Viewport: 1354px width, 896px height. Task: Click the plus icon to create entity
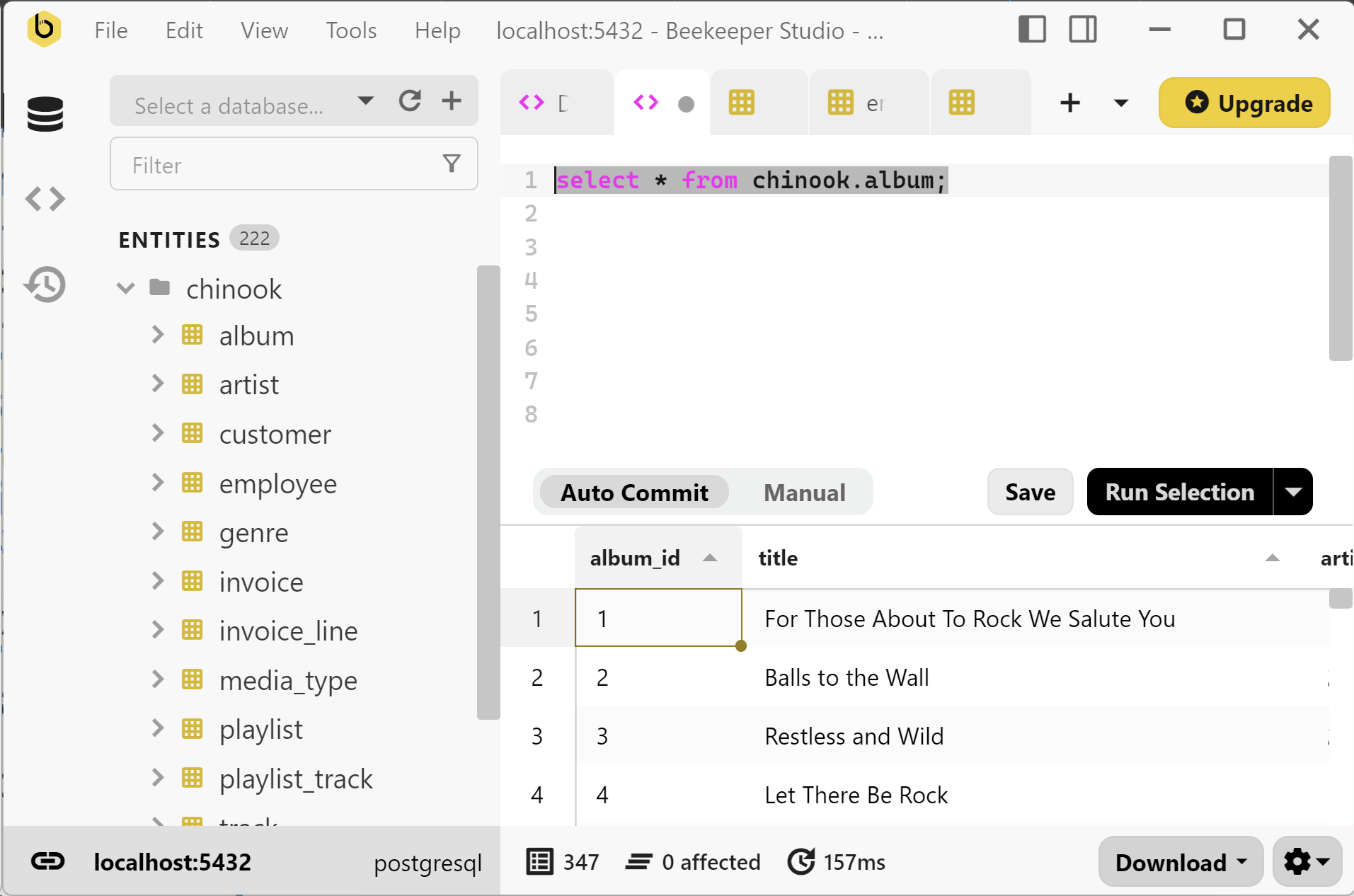point(452,101)
